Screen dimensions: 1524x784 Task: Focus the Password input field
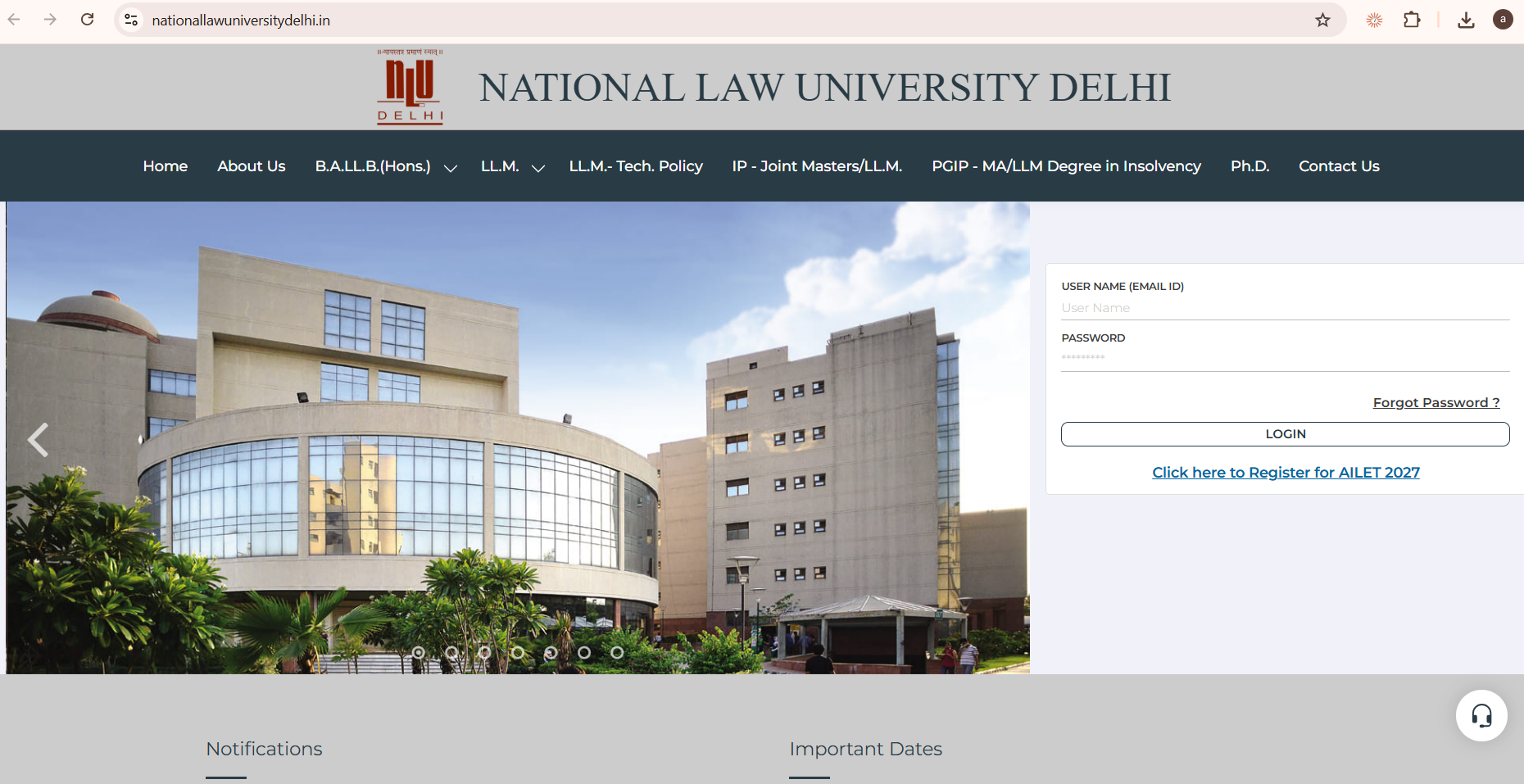tap(1285, 359)
